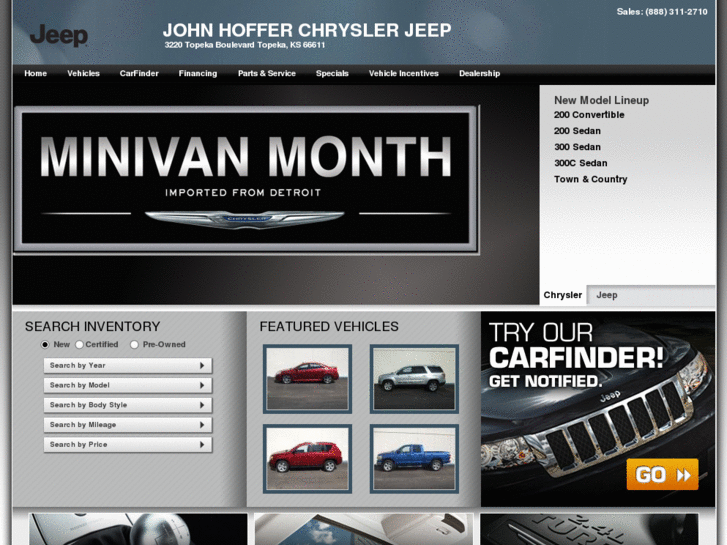Click the sunroof promo image at bottom
Image resolution: width=727 pixels, height=545 pixels.
(364, 529)
